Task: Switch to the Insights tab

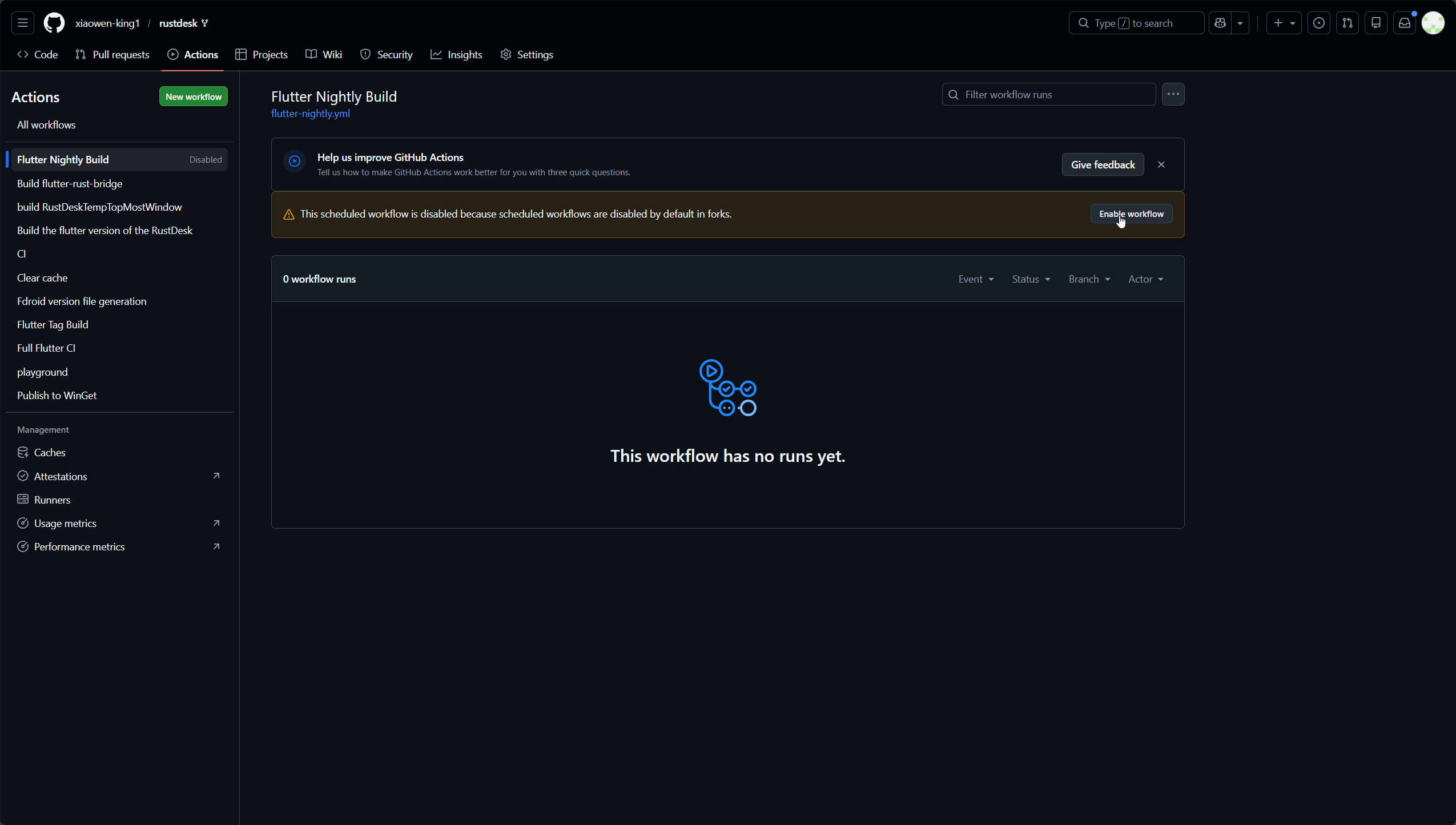Action: [456, 55]
